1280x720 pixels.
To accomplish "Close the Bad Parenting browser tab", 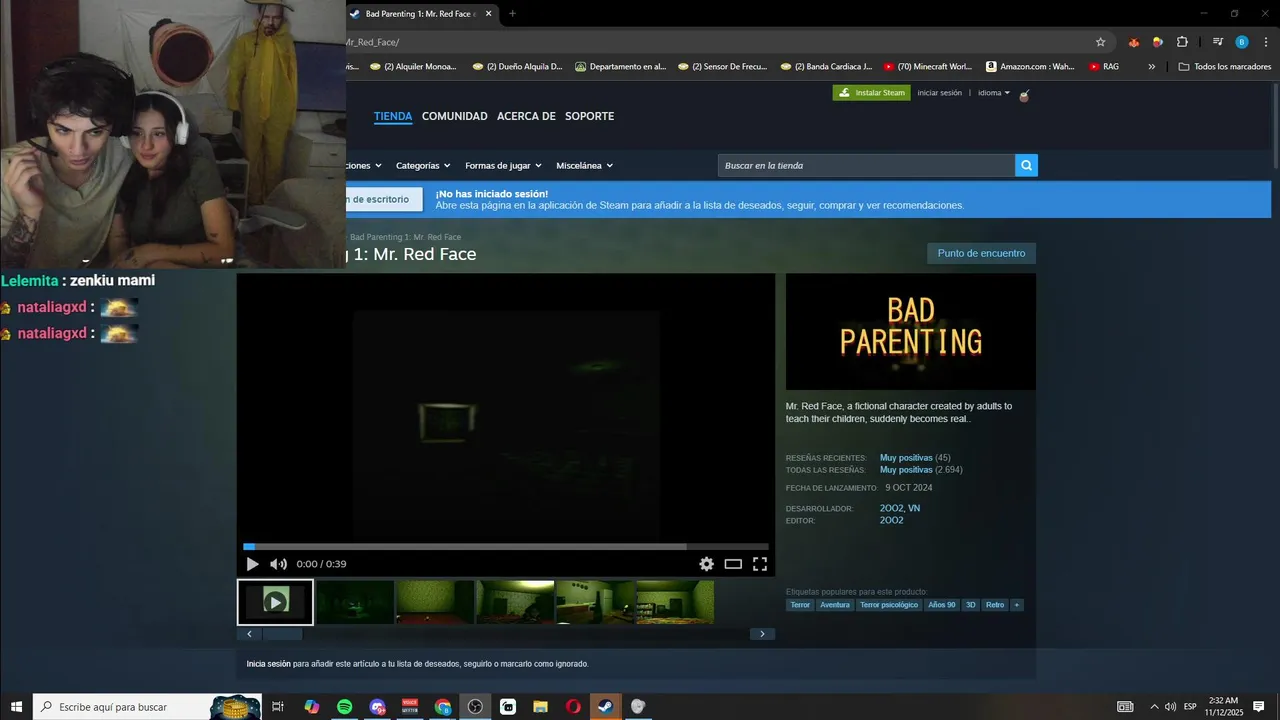I will click(488, 14).
